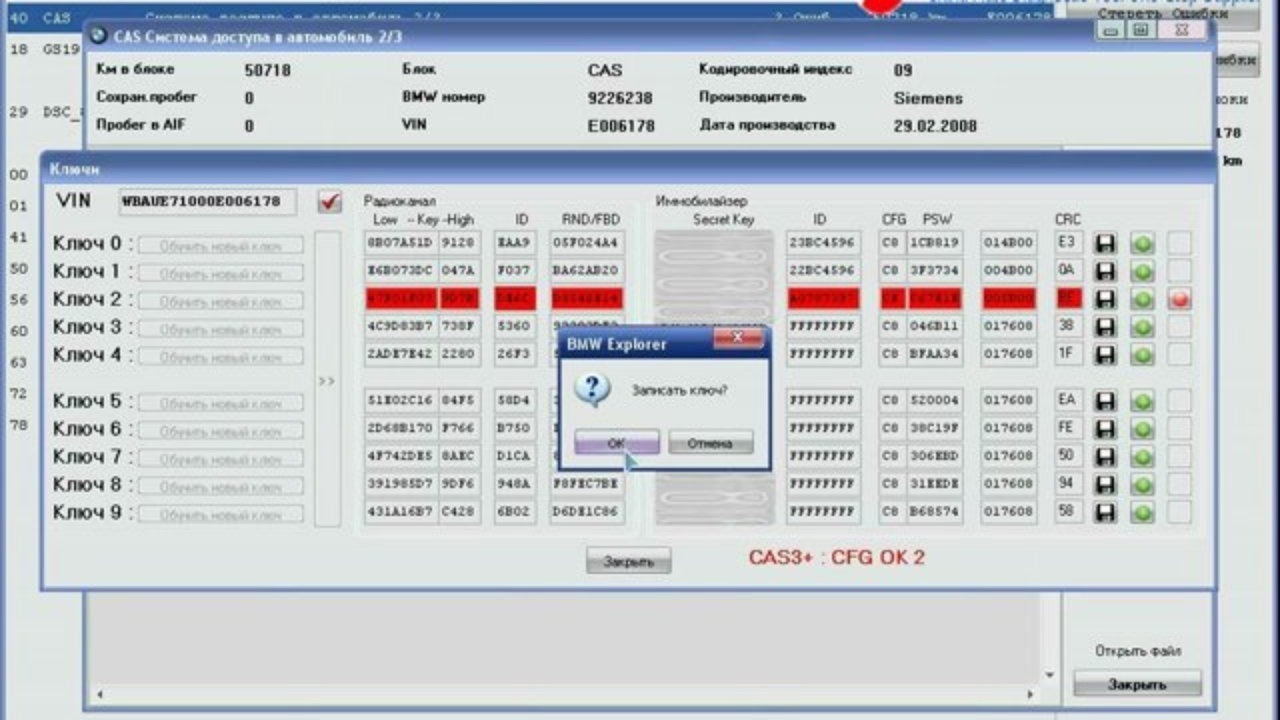Click Обучить новый ключ button for Ключ 0
This screenshot has height=720, width=1280.
click(221, 246)
